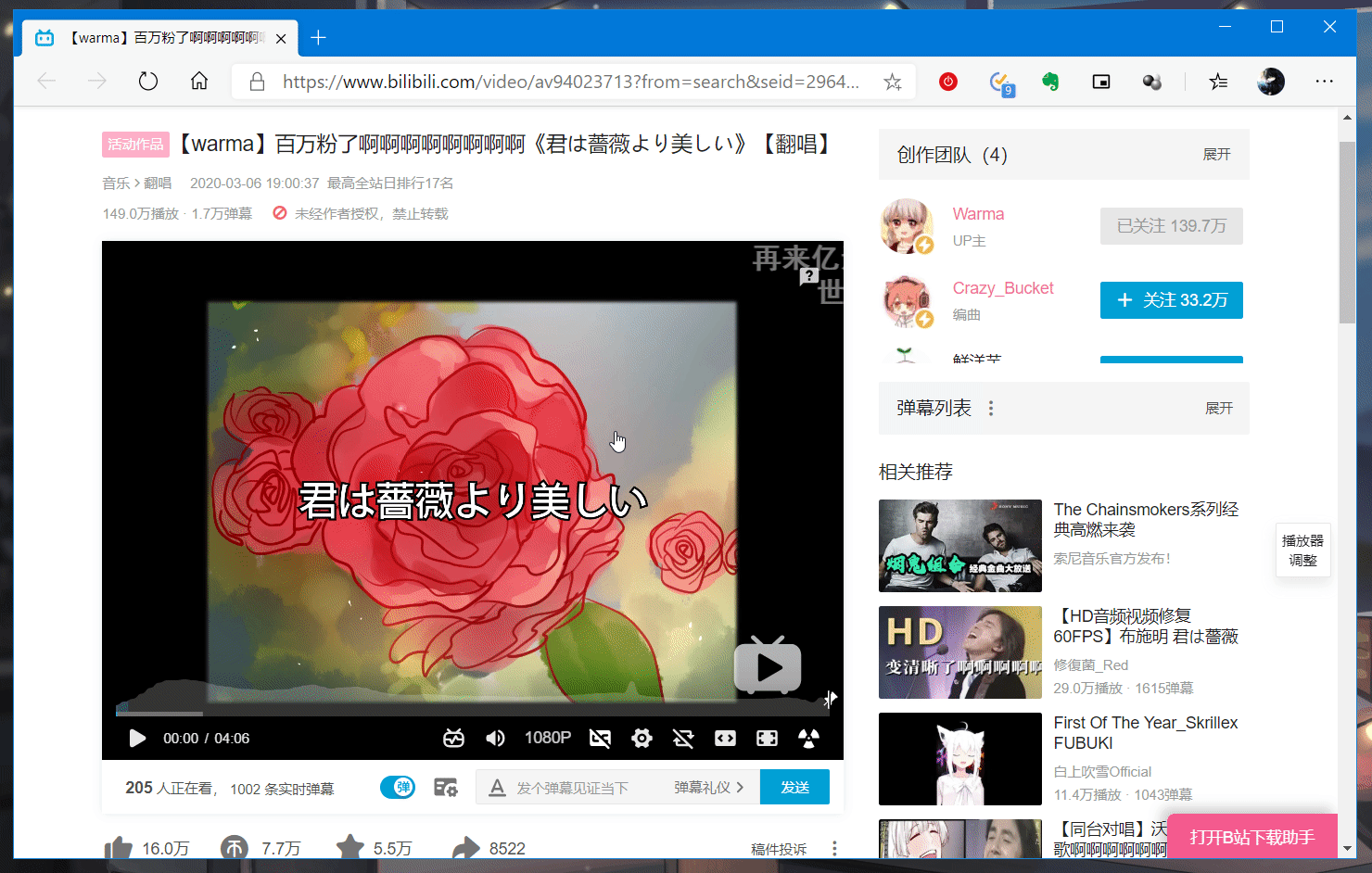Open a new browser tab
The height and width of the screenshot is (873, 1372).
pyautogui.click(x=318, y=38)
